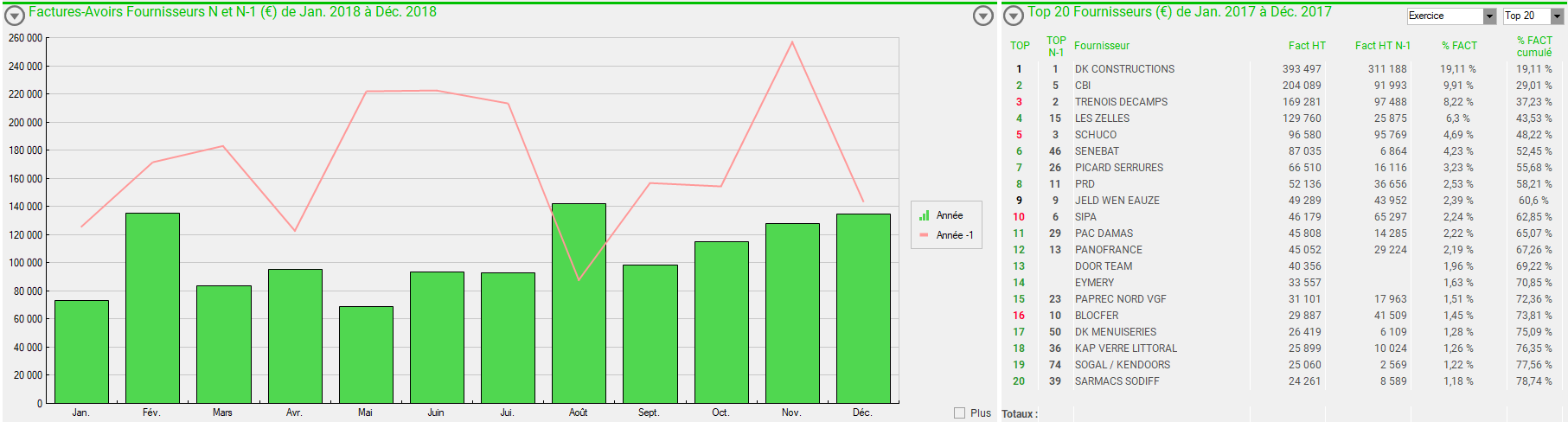Select the Sept. green bar
The image size is (1568, 422).
pos(650,334)
